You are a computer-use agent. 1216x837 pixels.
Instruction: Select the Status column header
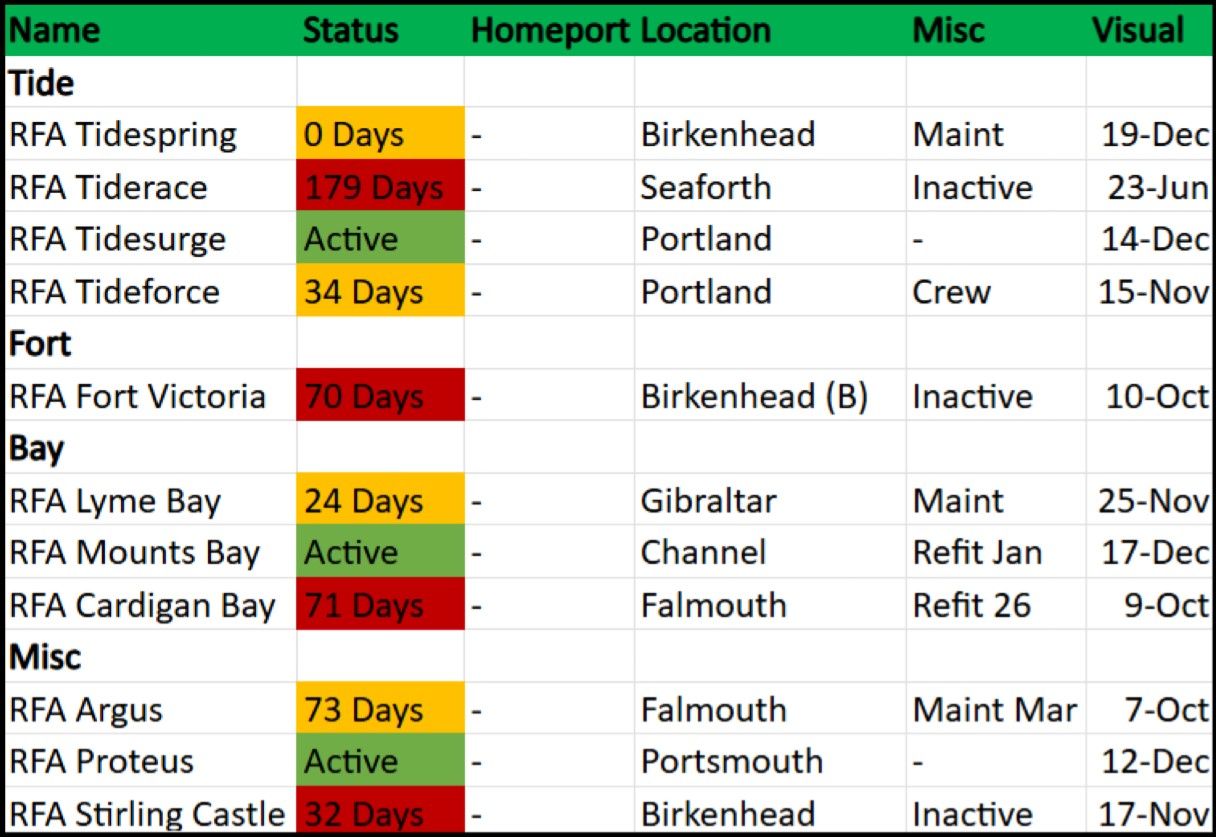(x=350, y=31)
